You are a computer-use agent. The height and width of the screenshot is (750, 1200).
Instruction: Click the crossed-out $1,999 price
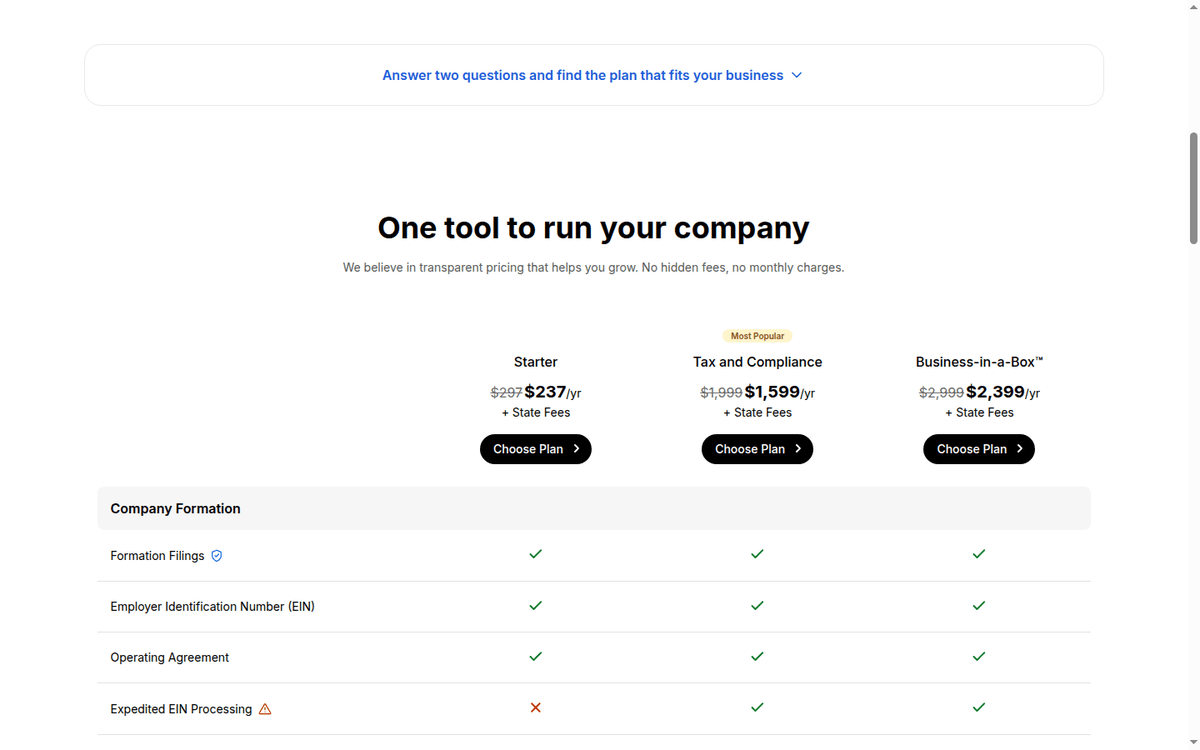(x=721, y=393)
